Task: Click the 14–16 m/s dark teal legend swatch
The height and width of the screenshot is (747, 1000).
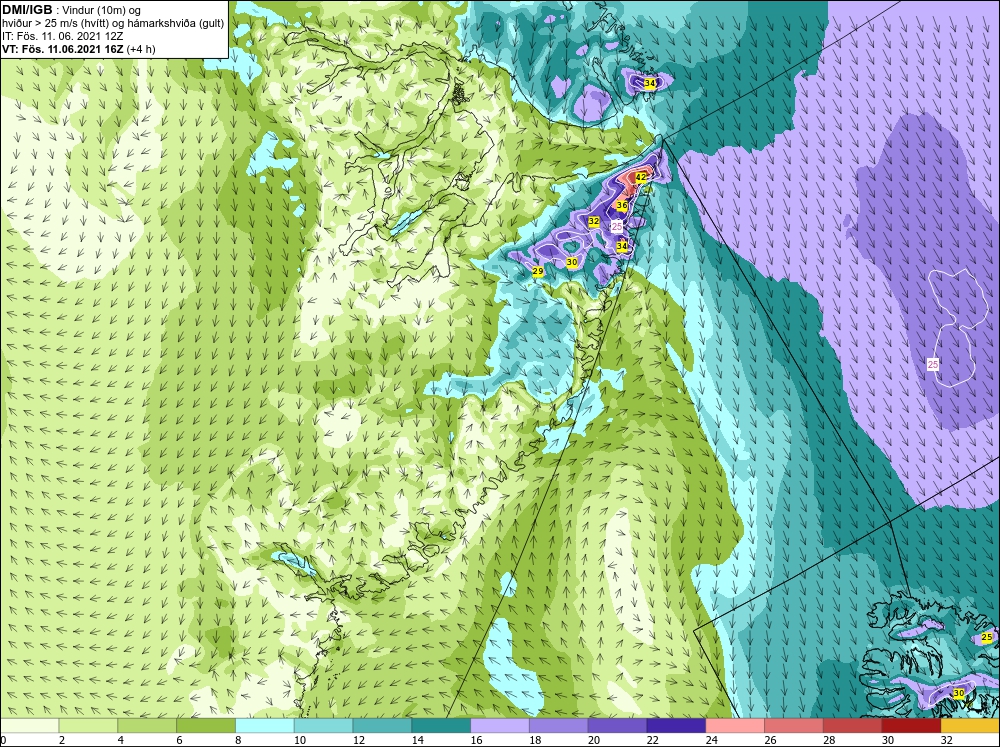Action: pyautogui.click(x=441, y=725)
